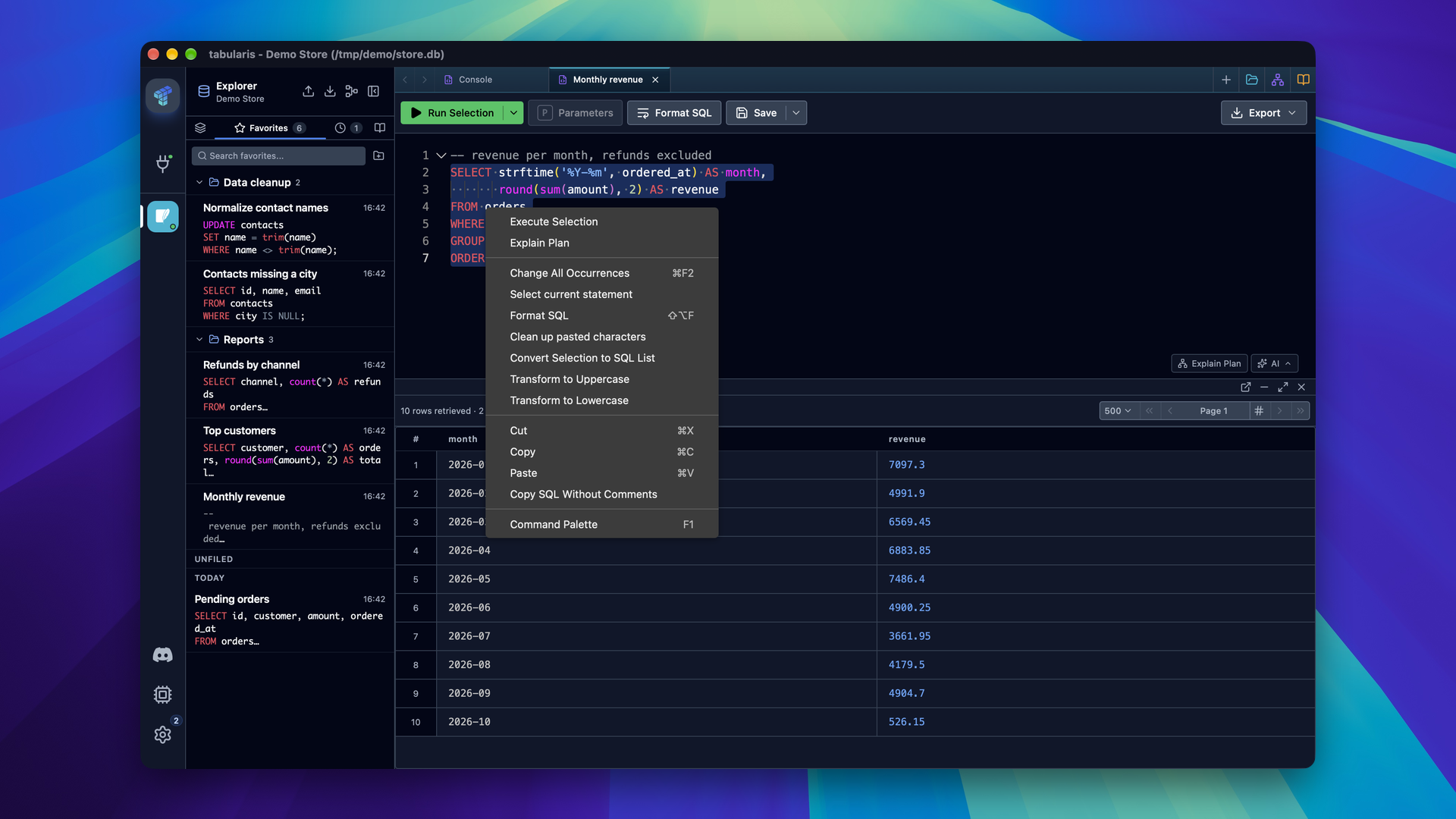Open the Discord icon in the sidebar

[x=162, y=655]
